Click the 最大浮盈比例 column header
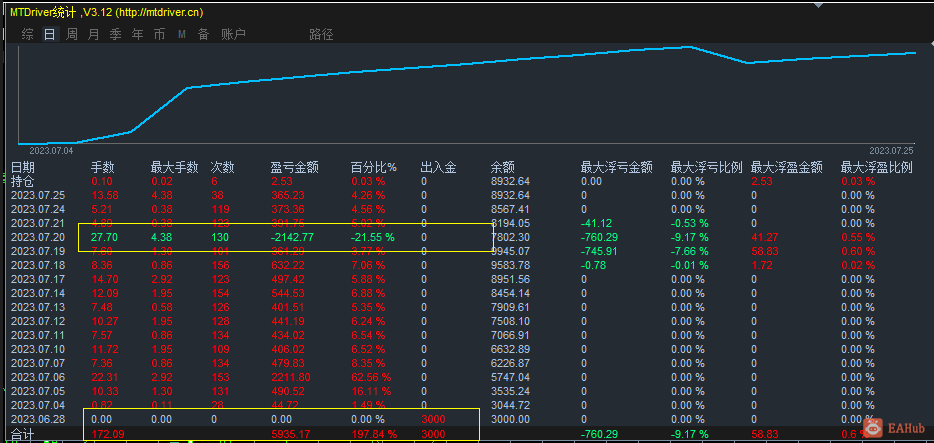The width and height of the screenshot is (934, 443). click(876, 168)
